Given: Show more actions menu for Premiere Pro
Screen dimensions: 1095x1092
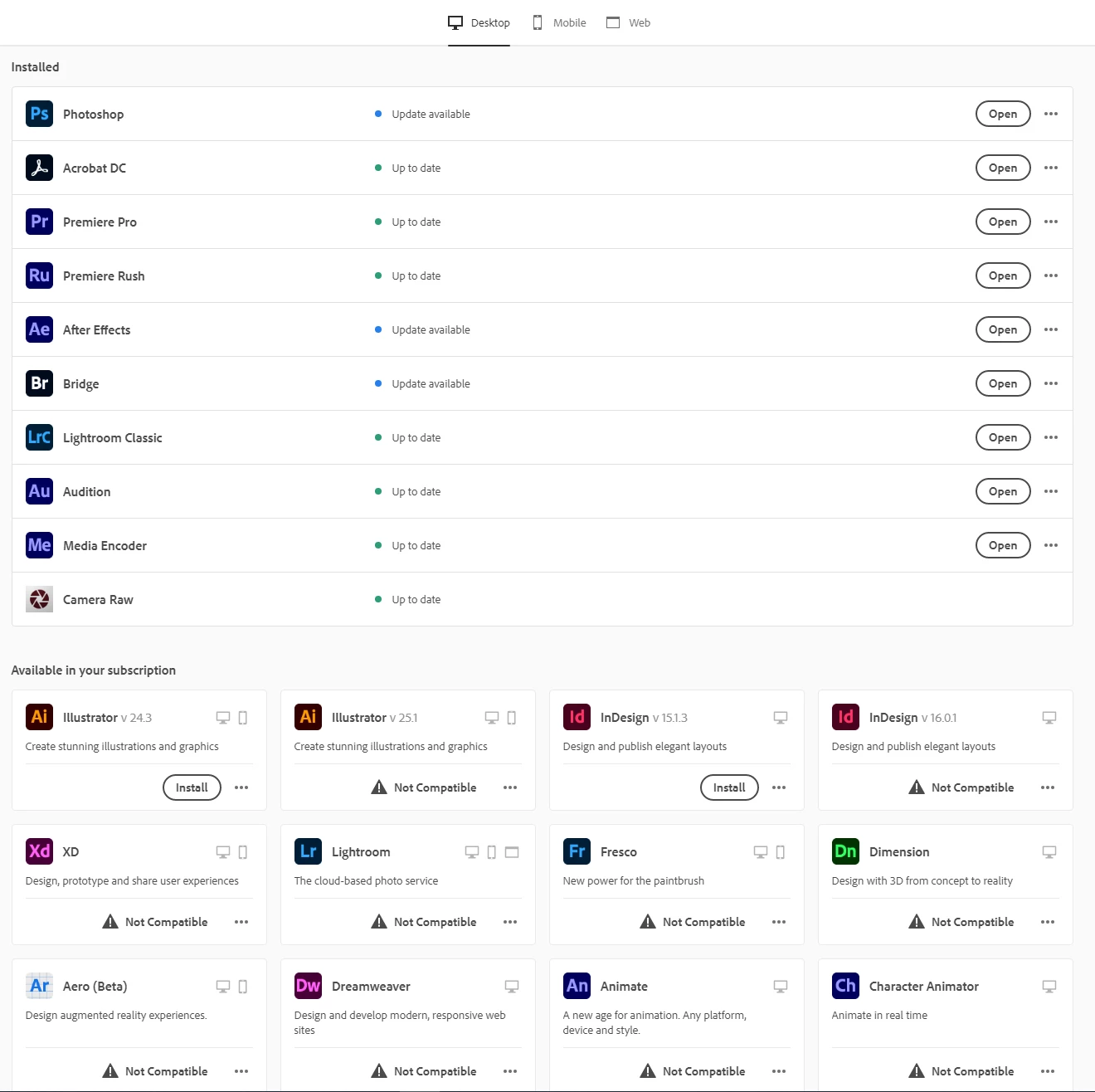Looking at the screenshot, I should click(1051, 222).
